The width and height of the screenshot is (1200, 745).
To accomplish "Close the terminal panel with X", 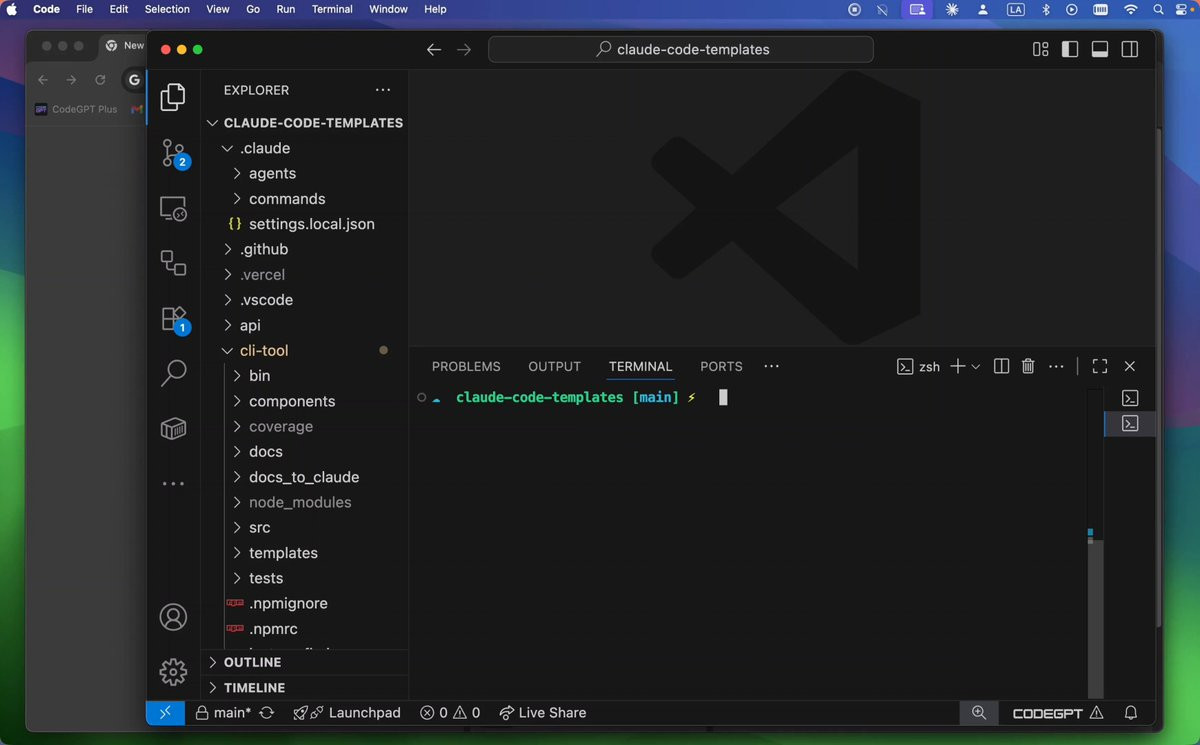I will click(1130, 366).
